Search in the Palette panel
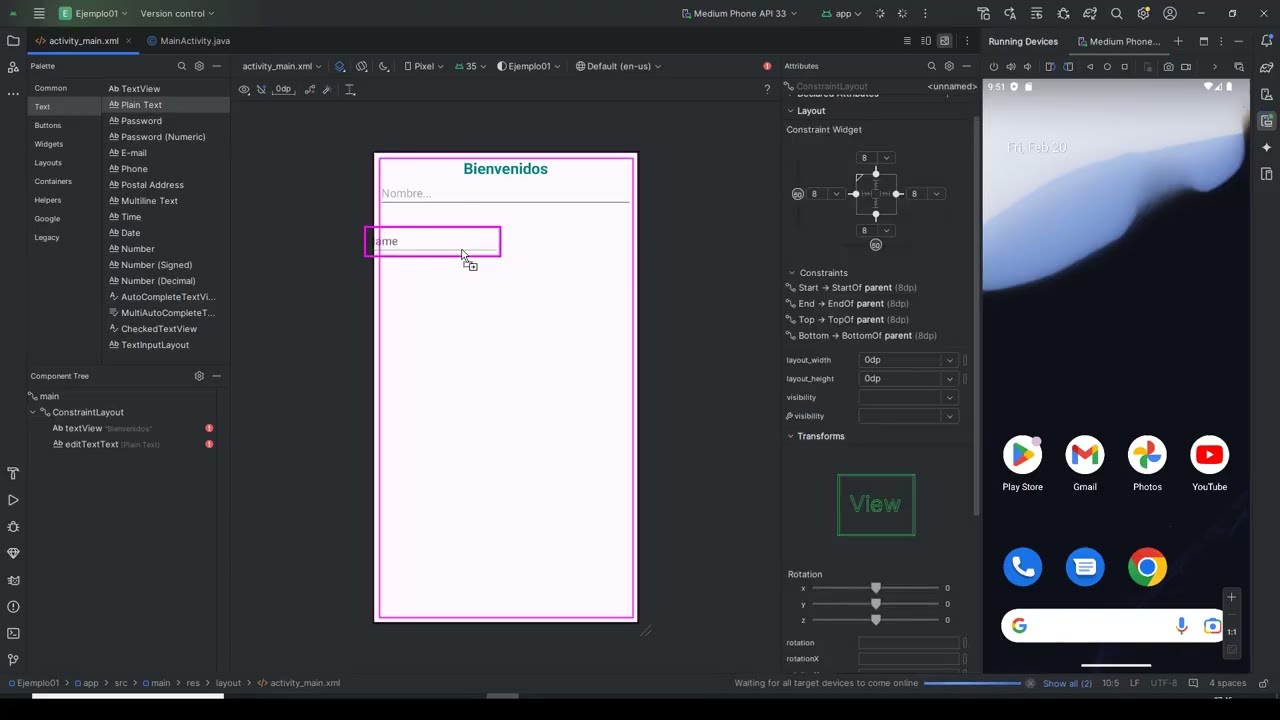Image resolution: width=1280 pixels, height=720 pixels. (x=181, y=66)
